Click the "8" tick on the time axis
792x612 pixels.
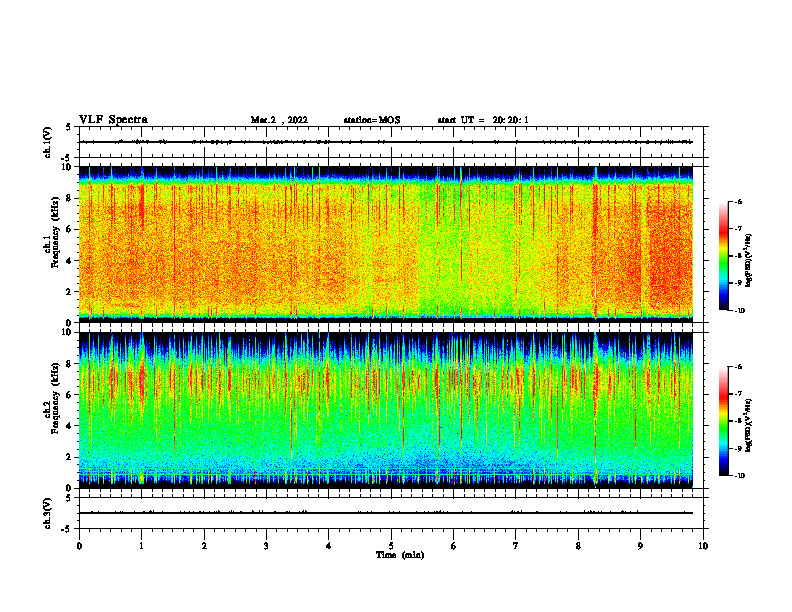(x=578, y=546)
